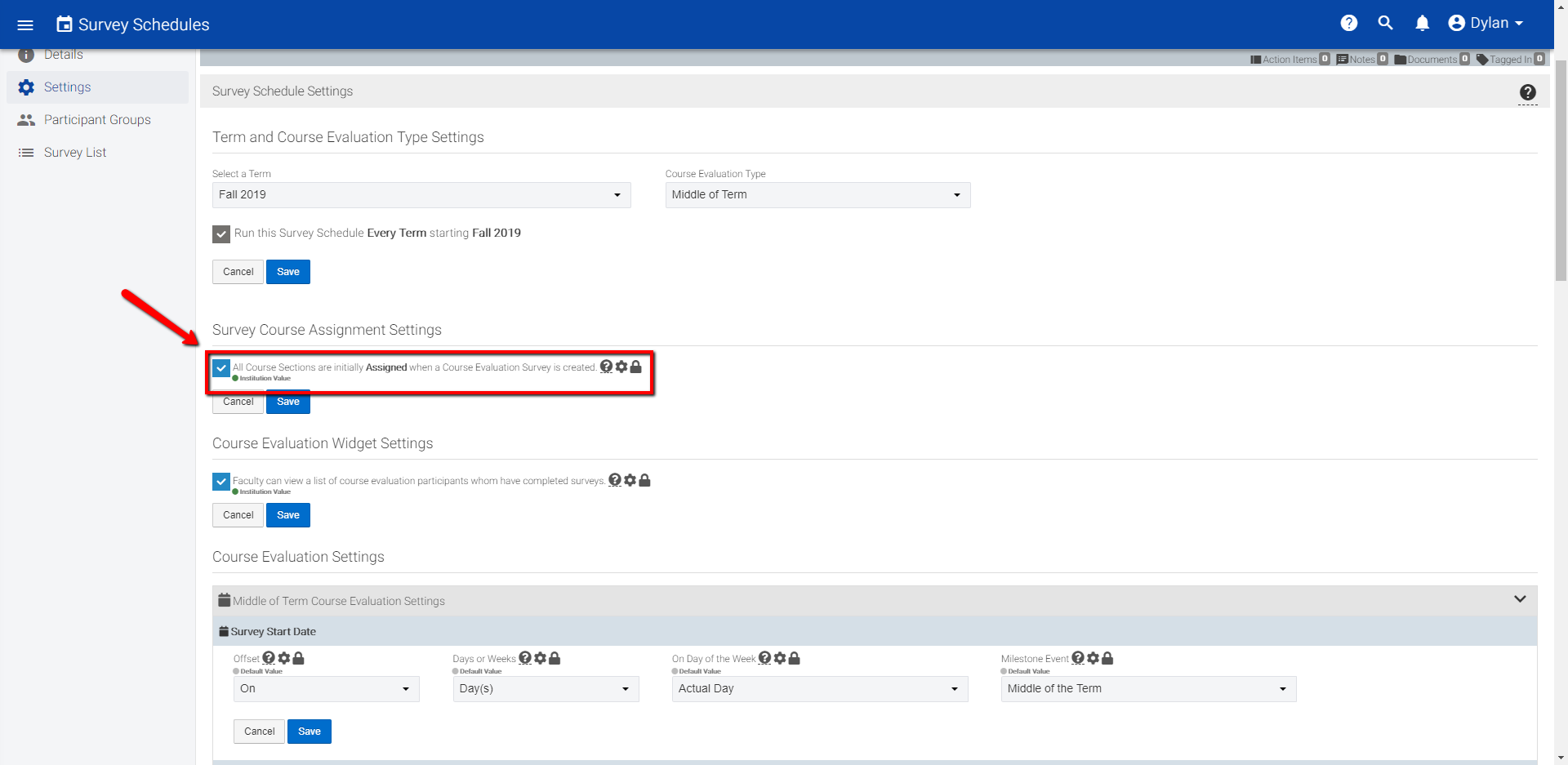Viewport: 1568px width, 765px height.
Task: Click gear icon next to Milestone Event
Action: click(x=1093, y=658)
